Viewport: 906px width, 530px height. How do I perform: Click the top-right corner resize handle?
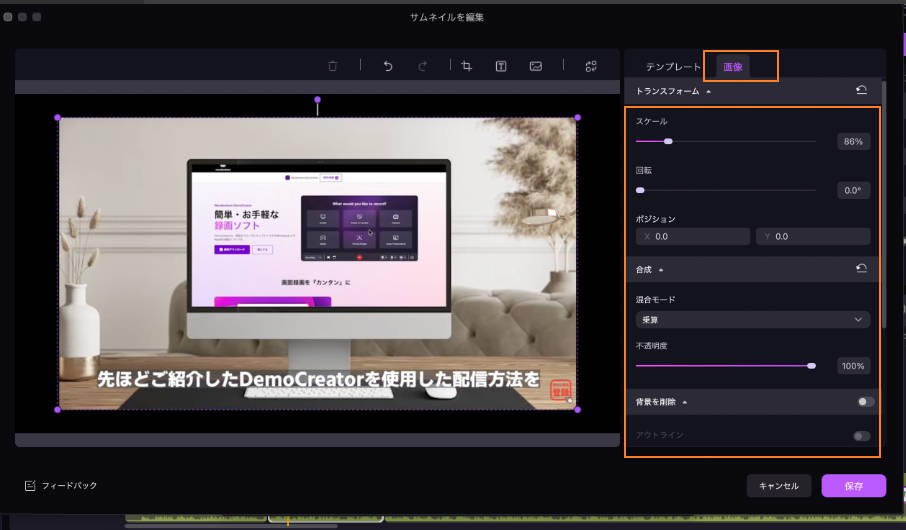(577, 117)
